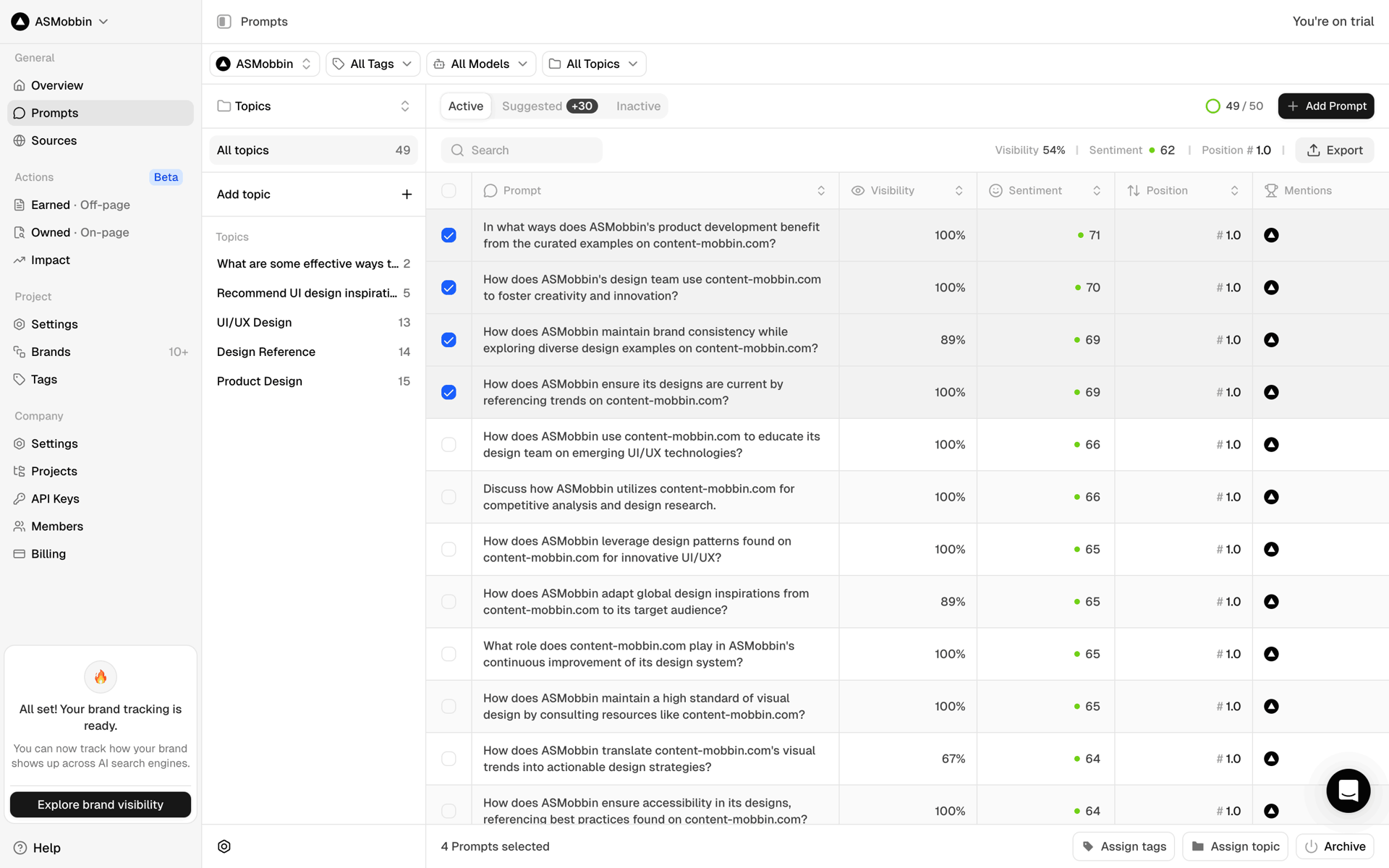
Task: Click the Brands sidebar icon
Action: coord(20,352)
